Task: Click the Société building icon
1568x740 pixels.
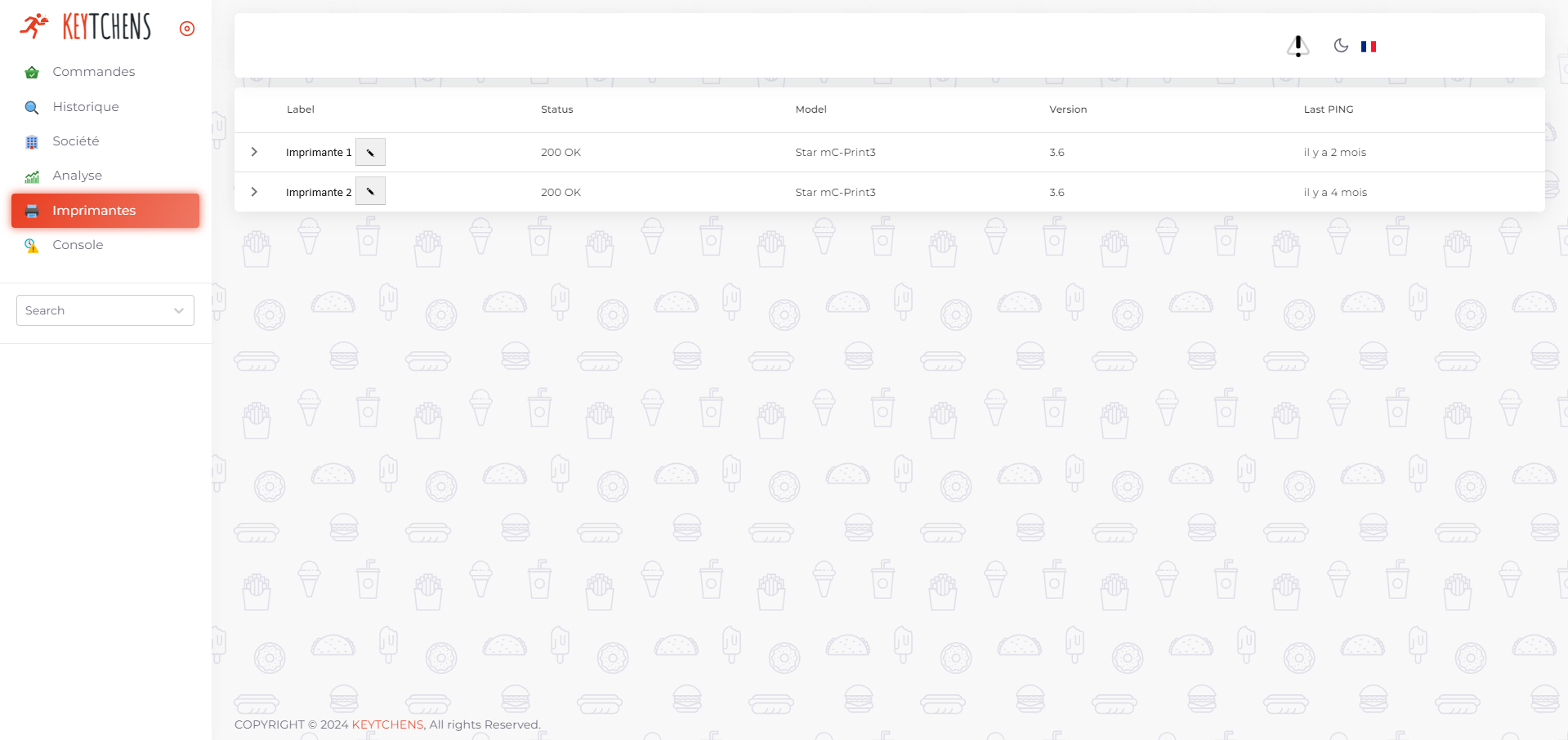Action: tap(32, 142)
